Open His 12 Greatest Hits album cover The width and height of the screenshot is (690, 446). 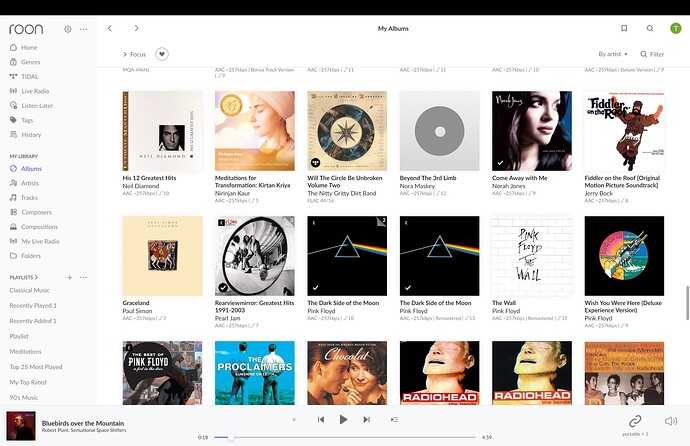coord(162,131)
